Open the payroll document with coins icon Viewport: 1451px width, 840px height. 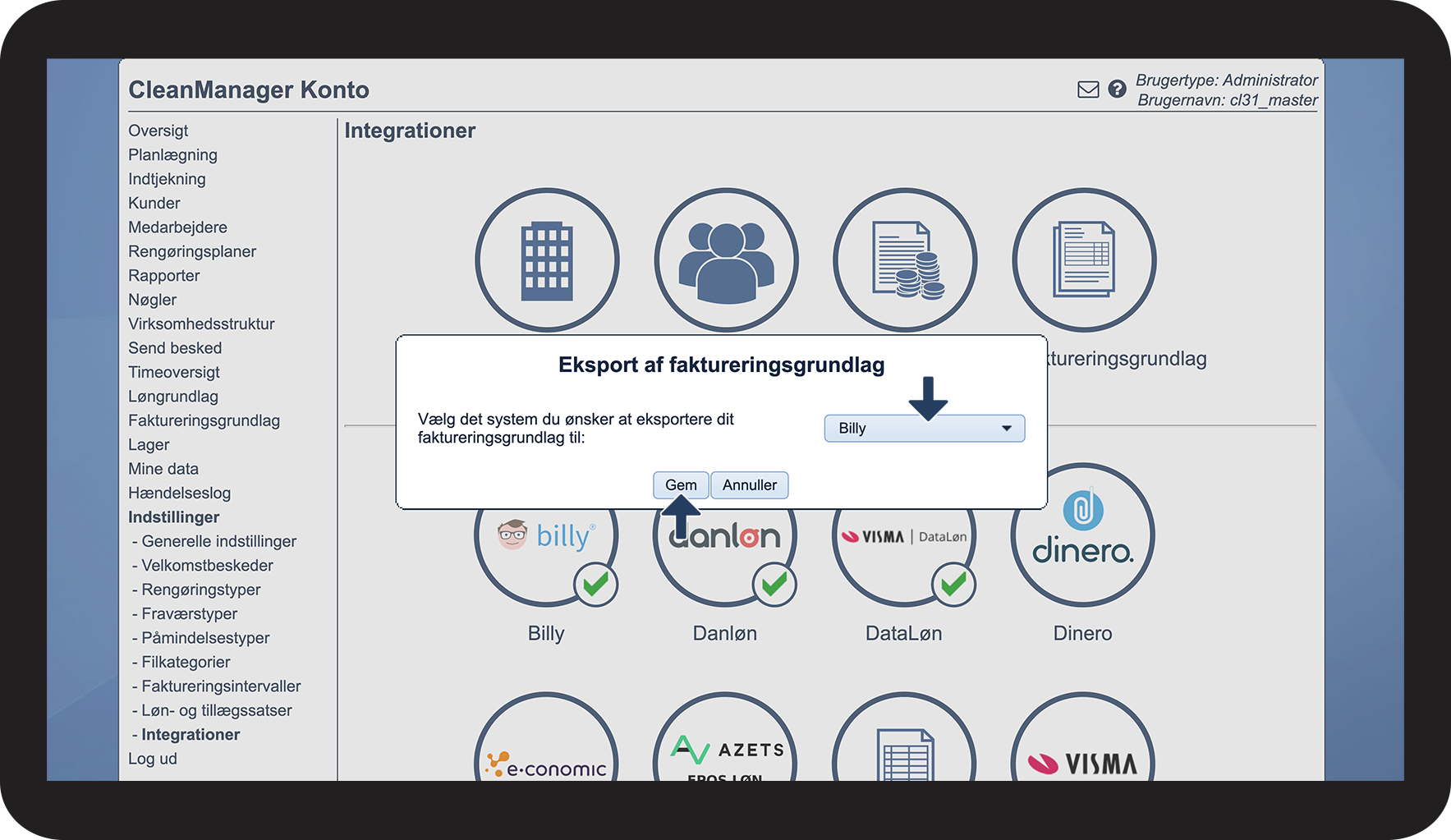pyautogui.click(x=905, y=260)
